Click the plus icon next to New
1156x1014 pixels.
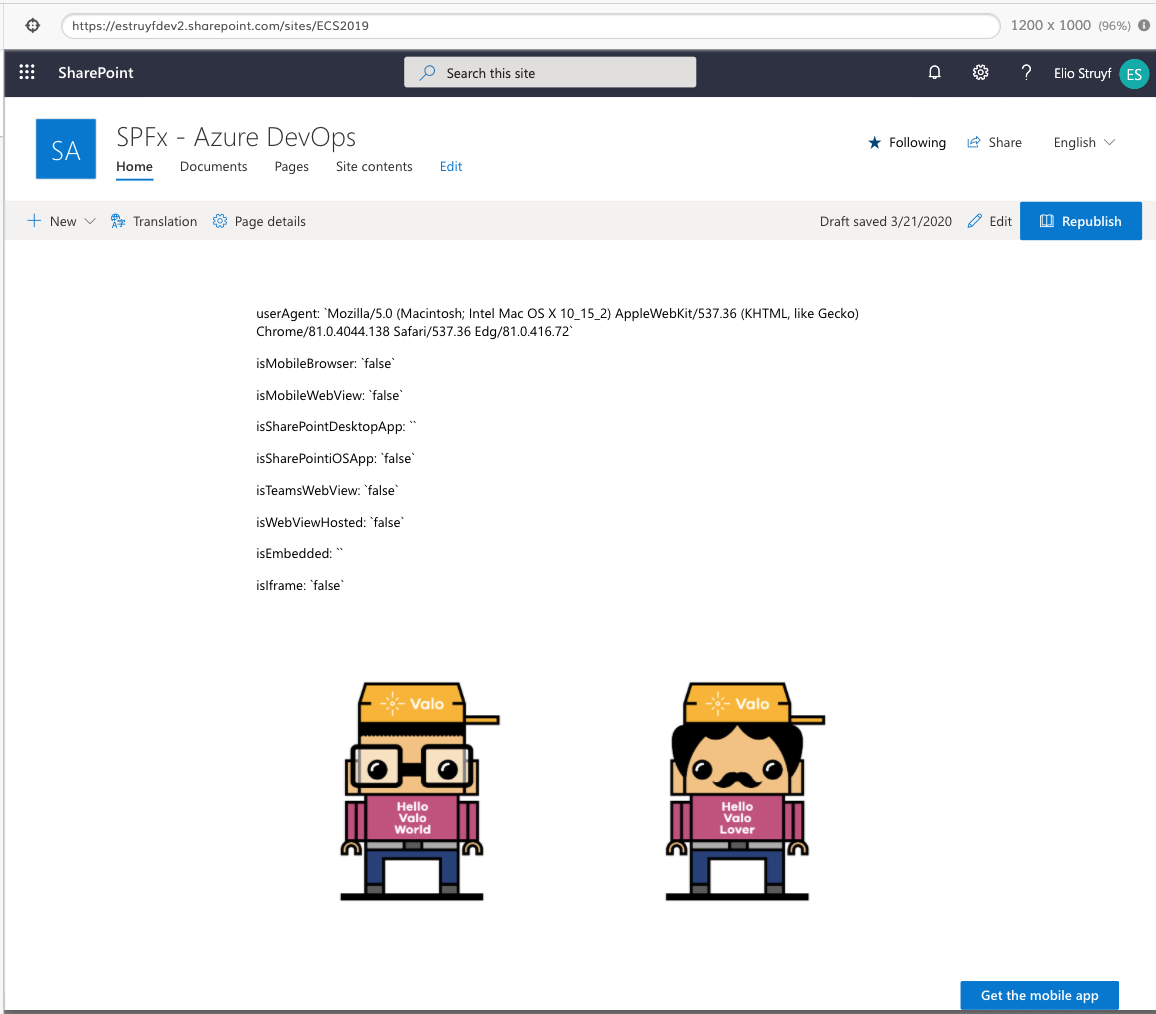pos(34,220)
